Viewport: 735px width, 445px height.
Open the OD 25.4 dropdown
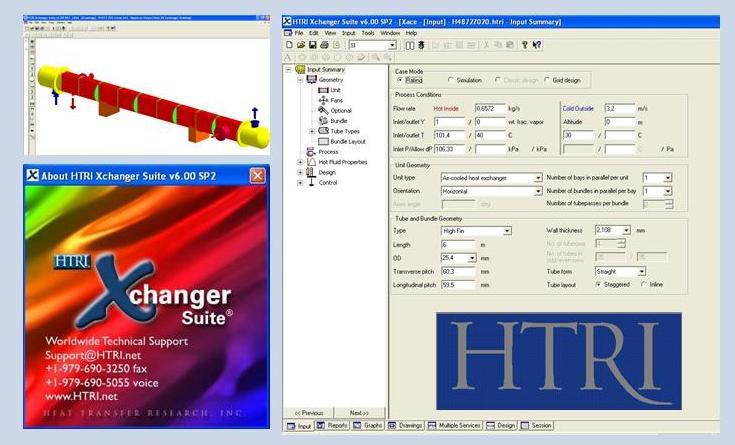472,258
